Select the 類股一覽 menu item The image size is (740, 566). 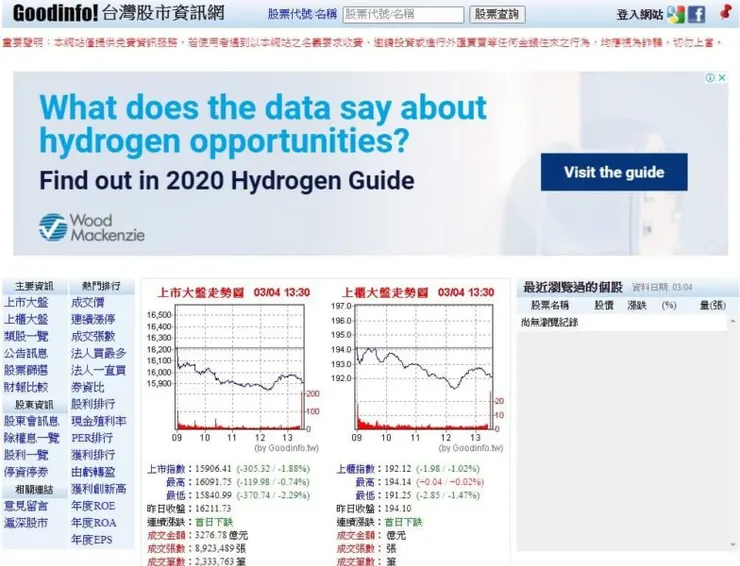point(26,337)
